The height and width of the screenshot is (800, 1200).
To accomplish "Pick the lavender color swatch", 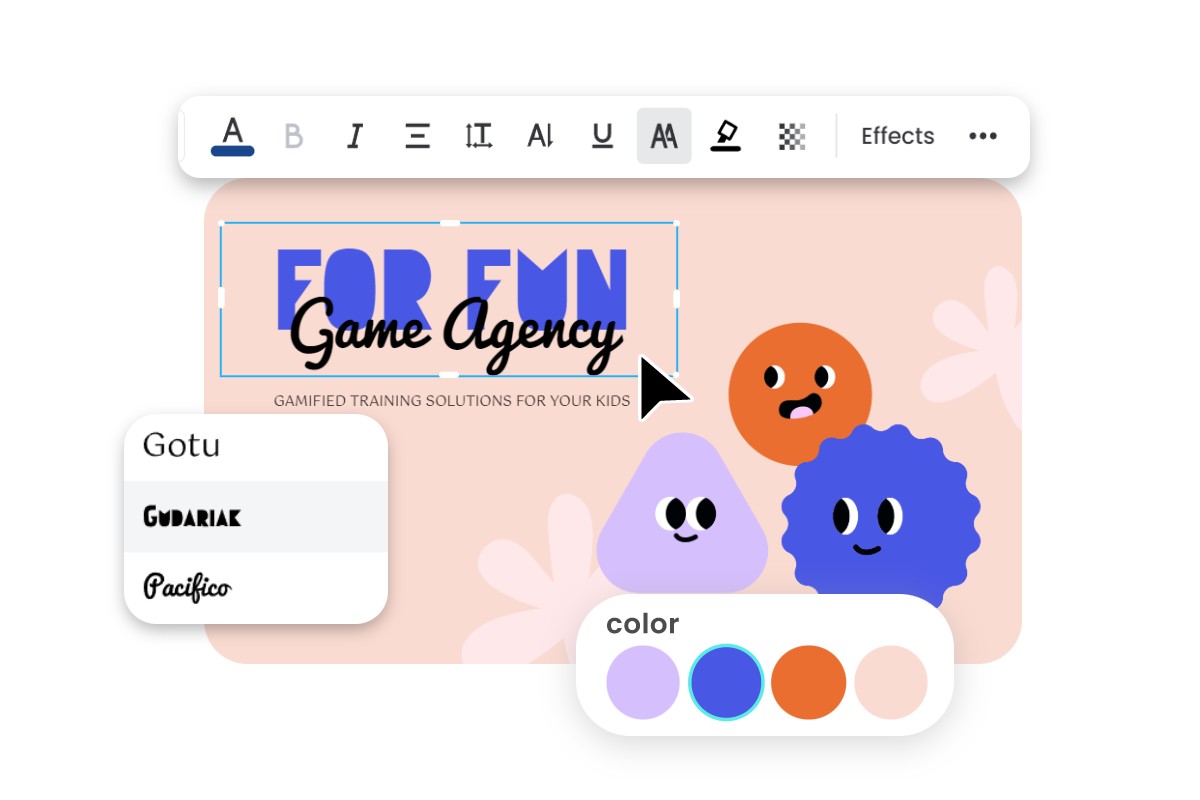I will click(x=643, y=682).
